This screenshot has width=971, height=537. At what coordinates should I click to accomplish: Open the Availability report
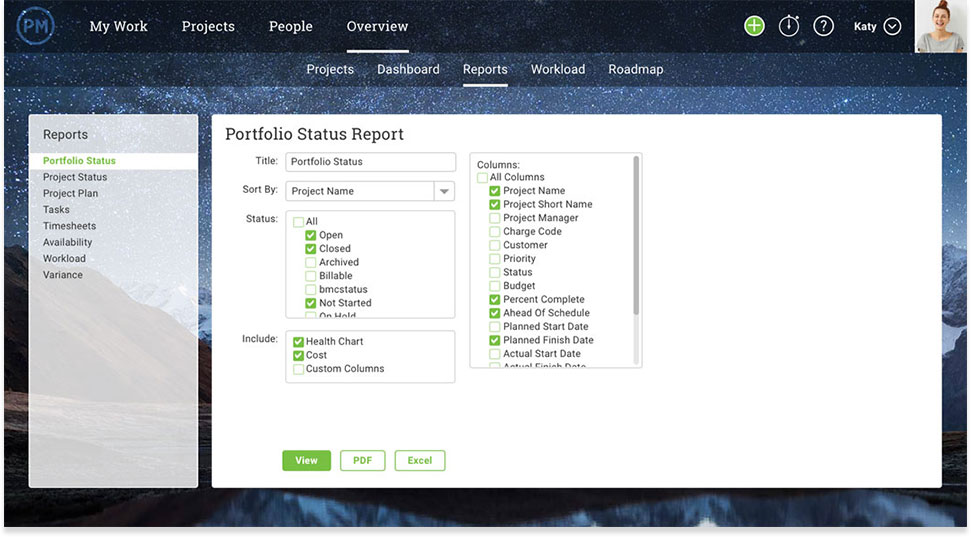coord(67,242)
